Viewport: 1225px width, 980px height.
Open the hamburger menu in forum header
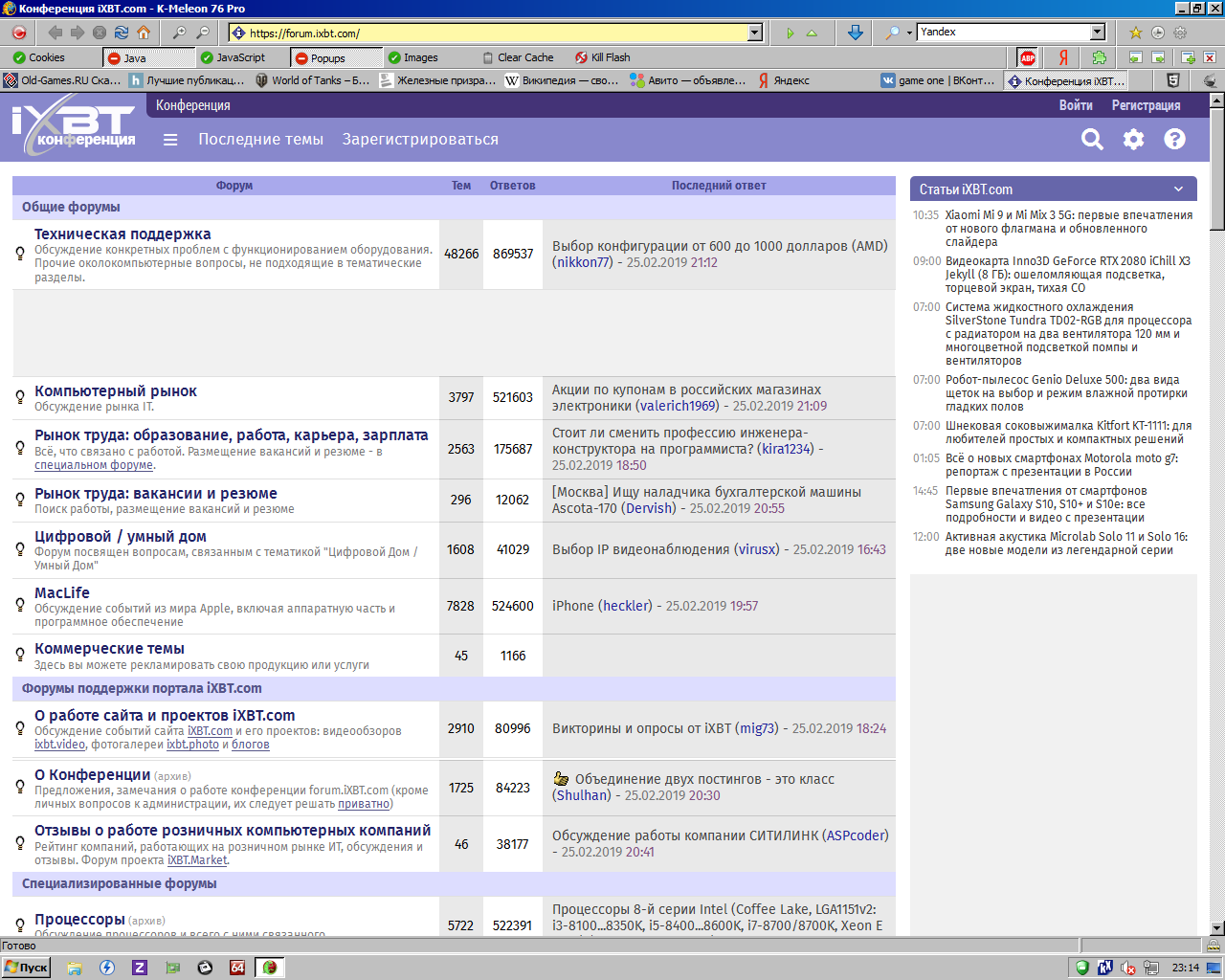[170, 140]
